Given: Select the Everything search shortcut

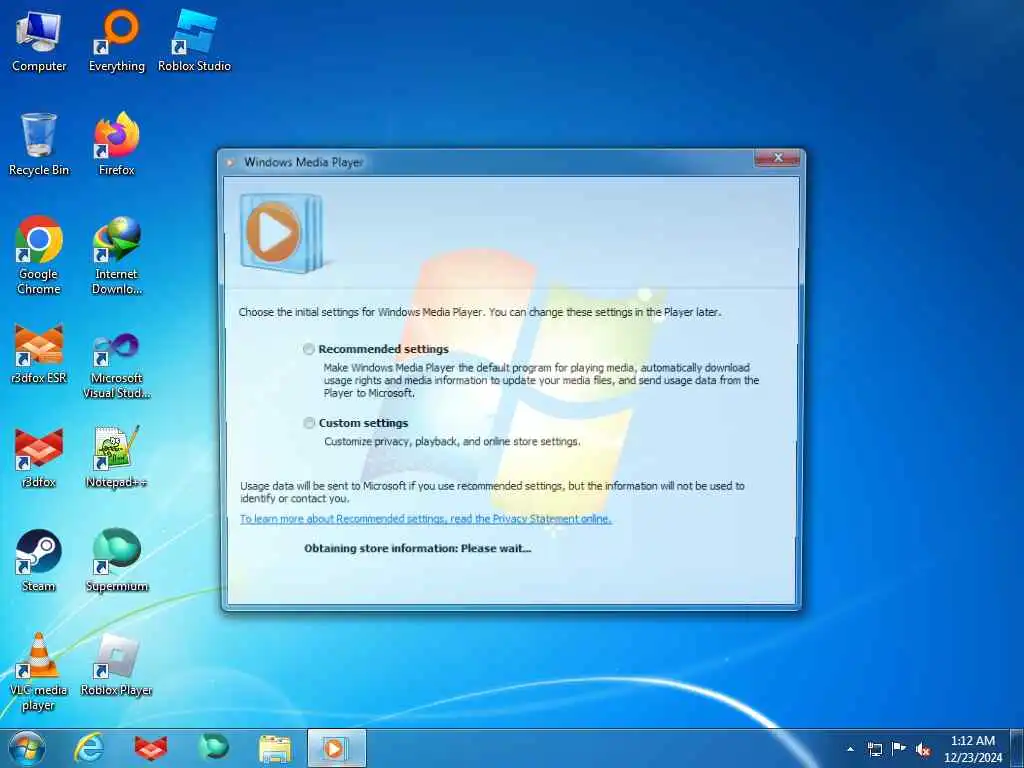Looking at the screenshot, I should point(117,41).
